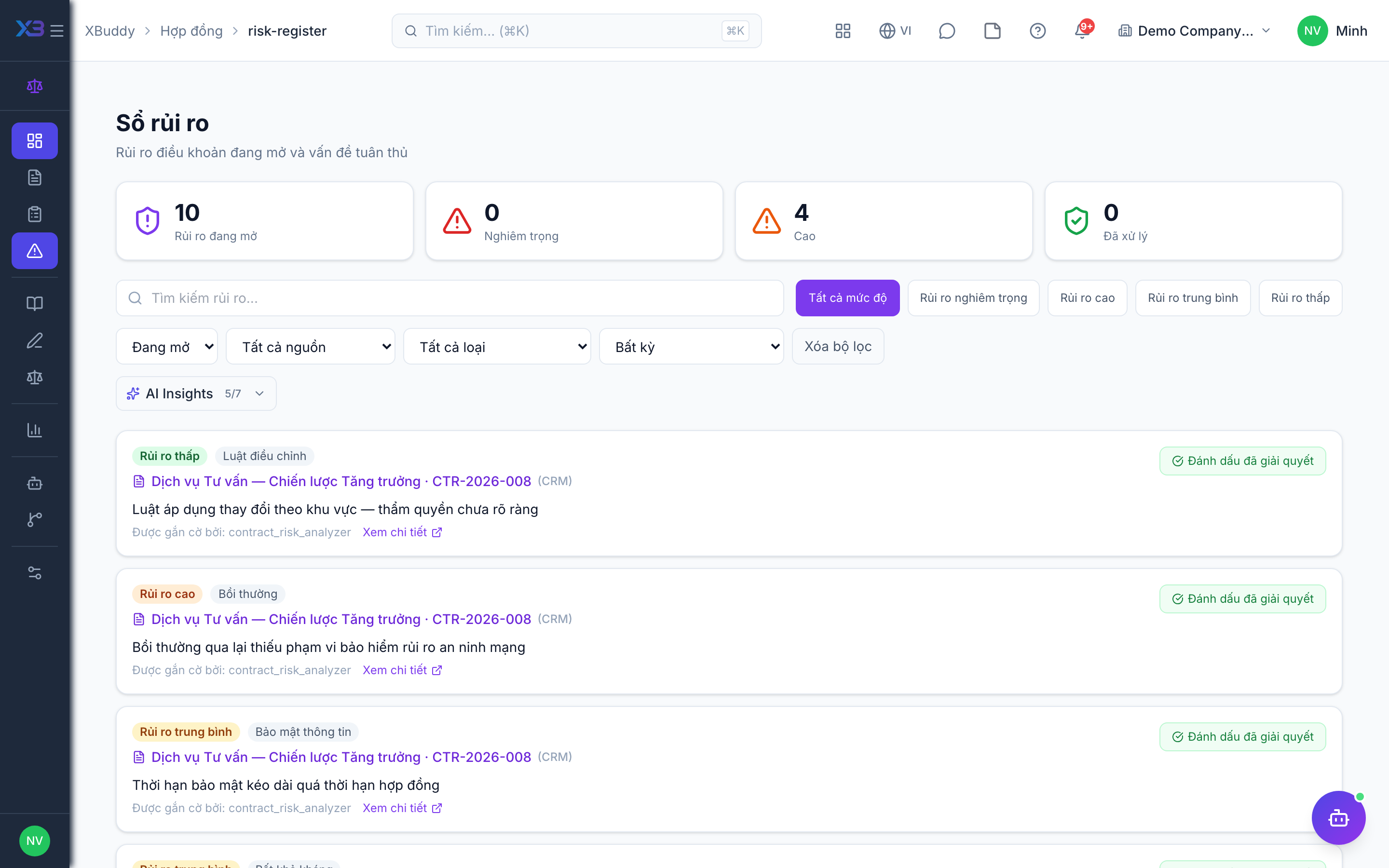1389x868 pixels.
Task: Select the 'Rủi ro cao' filter tab
Action: (x=1087, y=298)
